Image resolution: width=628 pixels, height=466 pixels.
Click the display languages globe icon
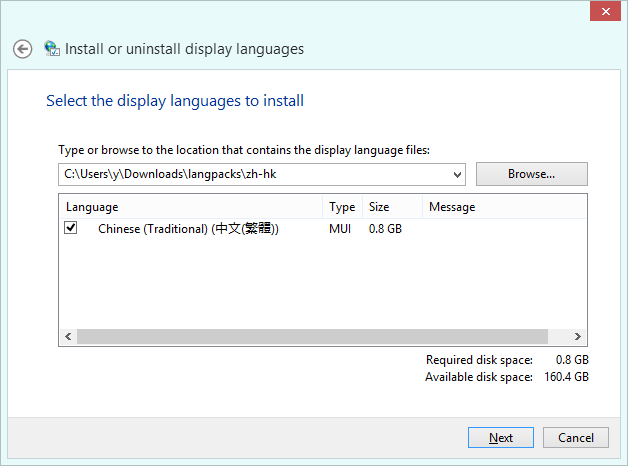tap(52, 48)
